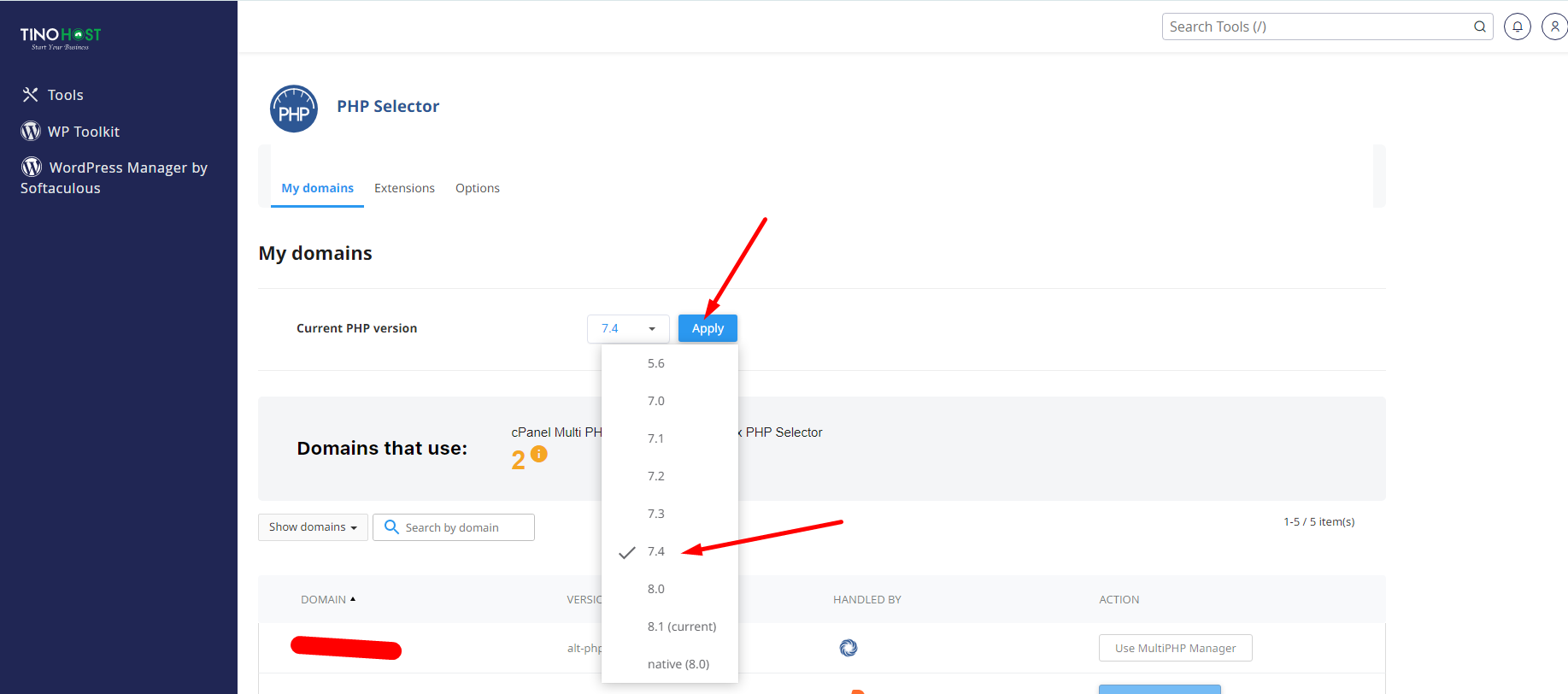Click the WP Toolkit WordPress icon
This screenshot has height=694, width=1568.
click(x=31, y=131)
